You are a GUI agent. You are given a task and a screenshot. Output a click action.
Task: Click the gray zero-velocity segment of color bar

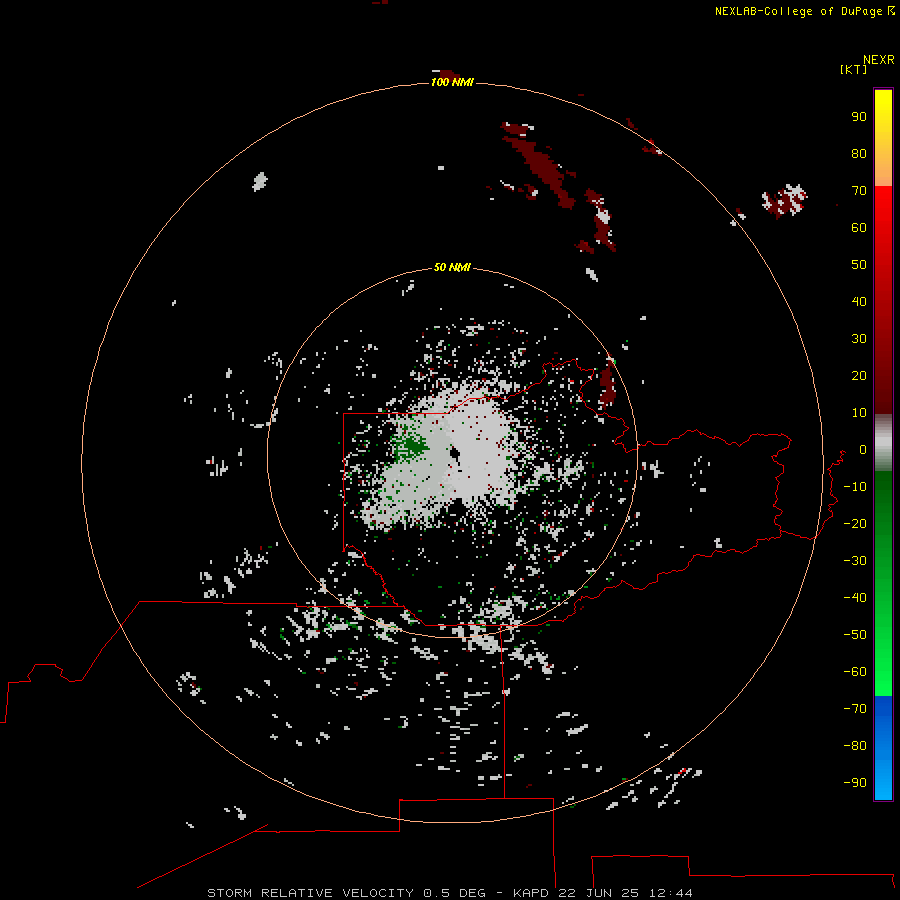pyautogui.click(x=883, y=443)
